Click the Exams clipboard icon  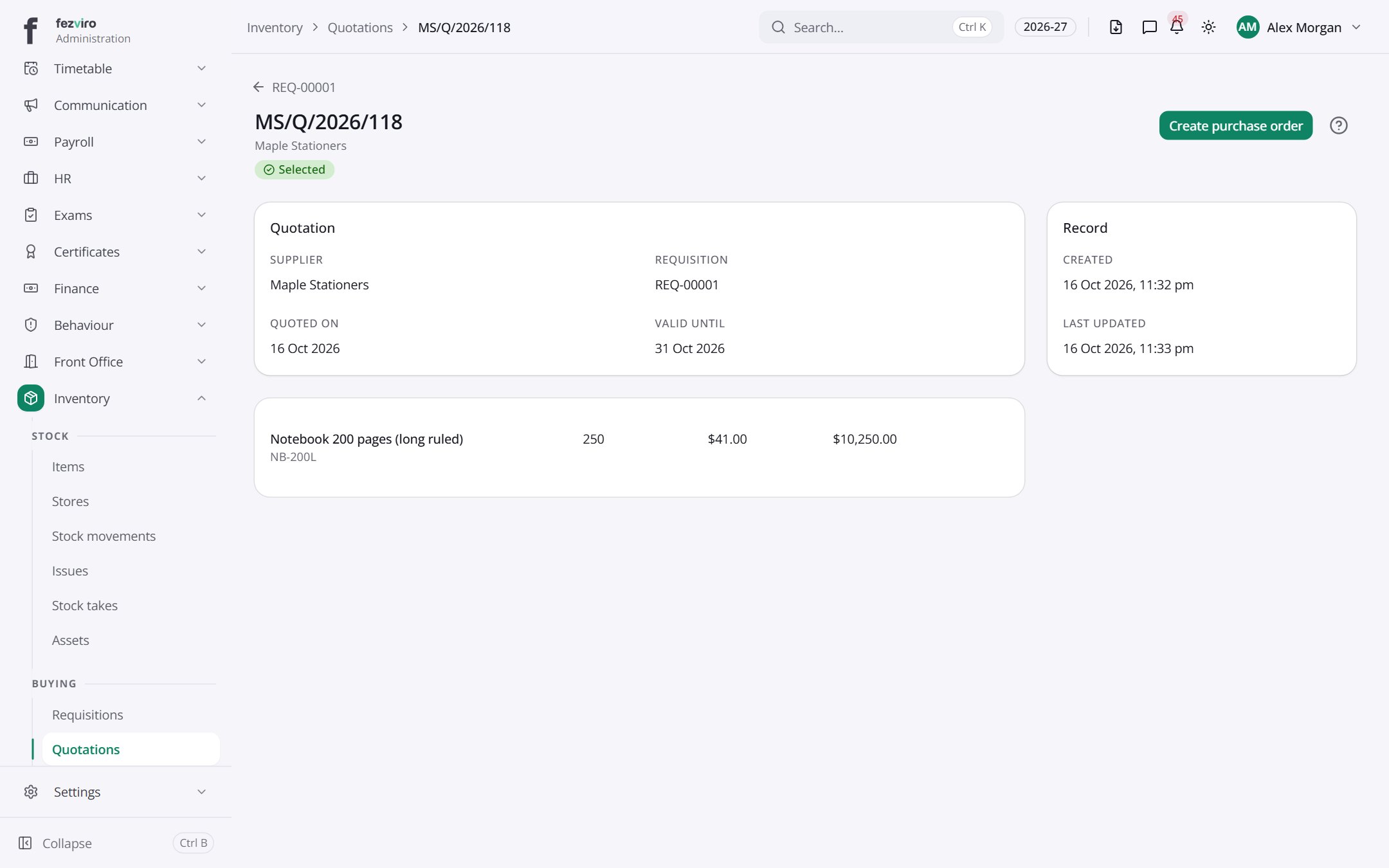tap(31, 215)
